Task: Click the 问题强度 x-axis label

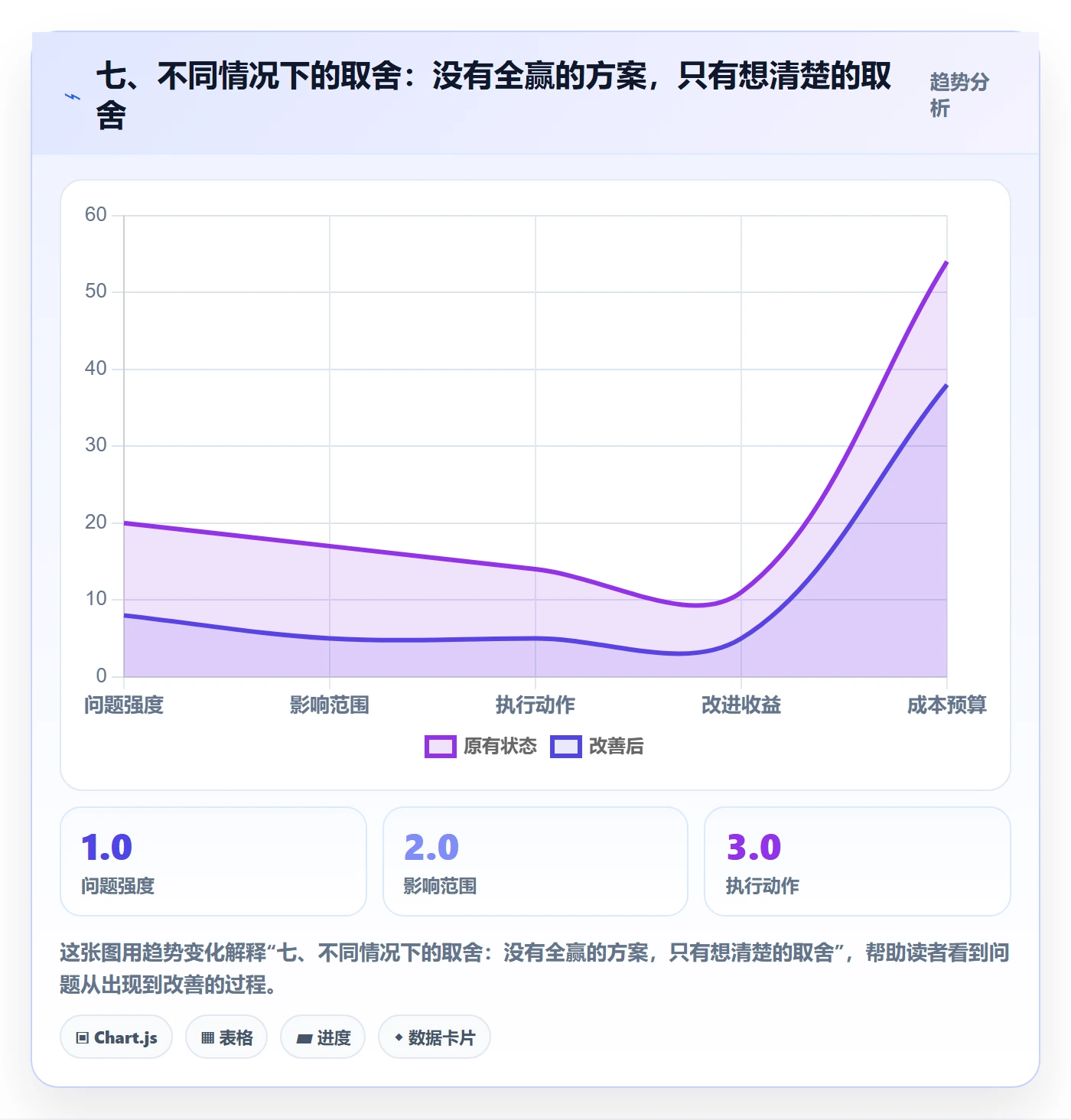Action: click(x=124, y=705)
